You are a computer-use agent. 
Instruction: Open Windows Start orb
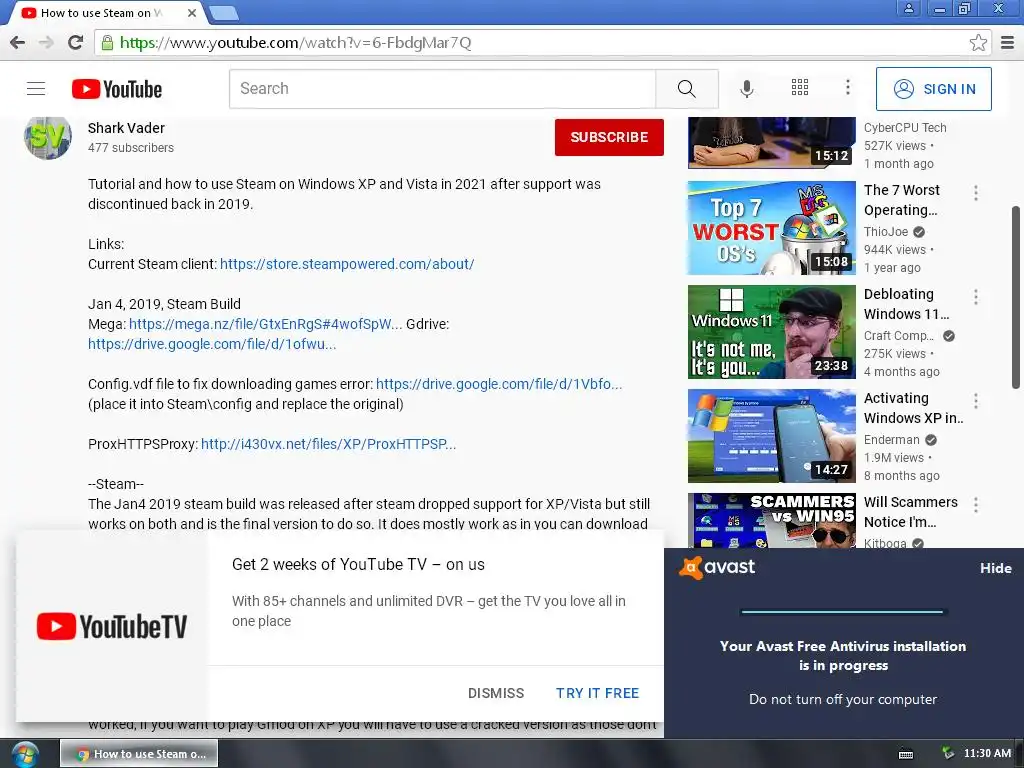(25, 754)
